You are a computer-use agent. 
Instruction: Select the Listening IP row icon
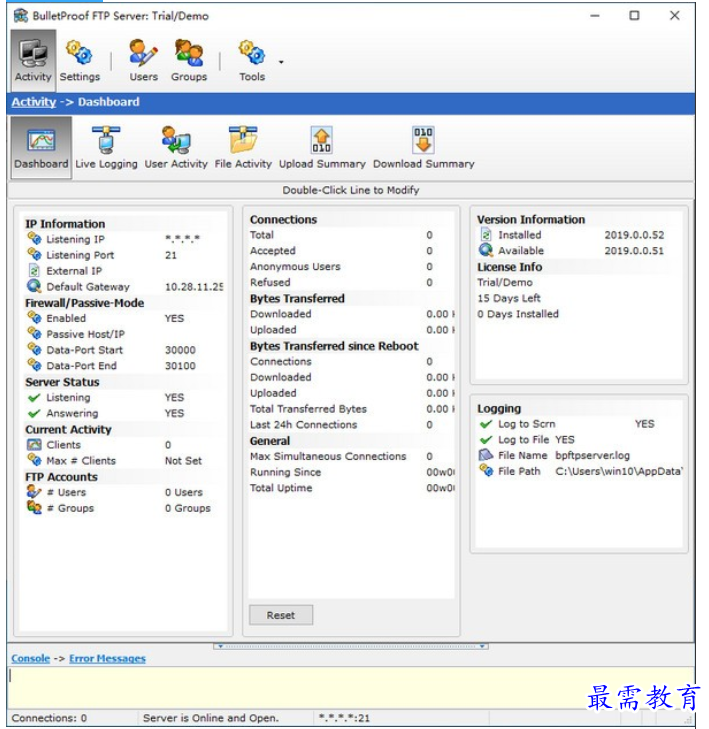click(x=34, y=239)
